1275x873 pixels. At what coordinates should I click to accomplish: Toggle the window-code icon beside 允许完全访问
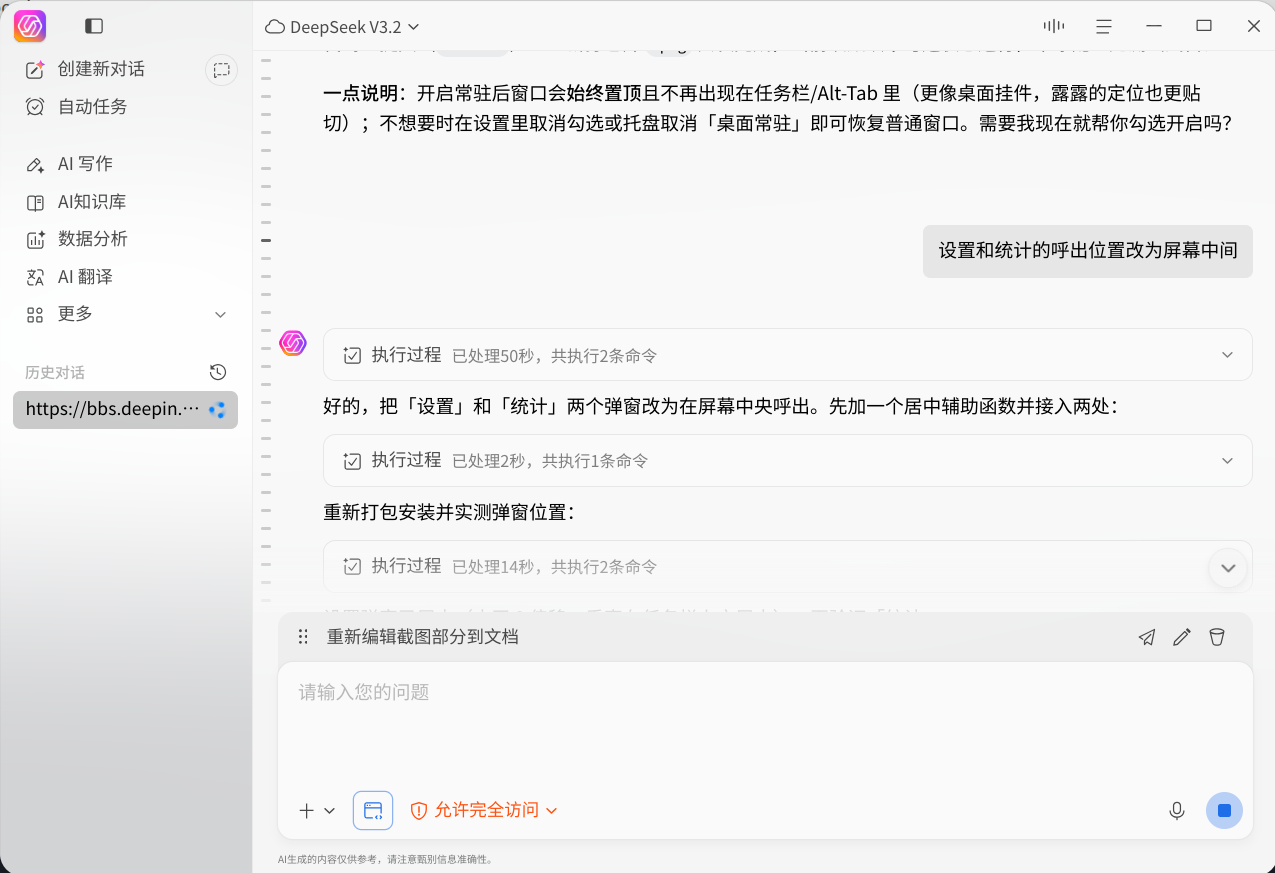point(373,811)
